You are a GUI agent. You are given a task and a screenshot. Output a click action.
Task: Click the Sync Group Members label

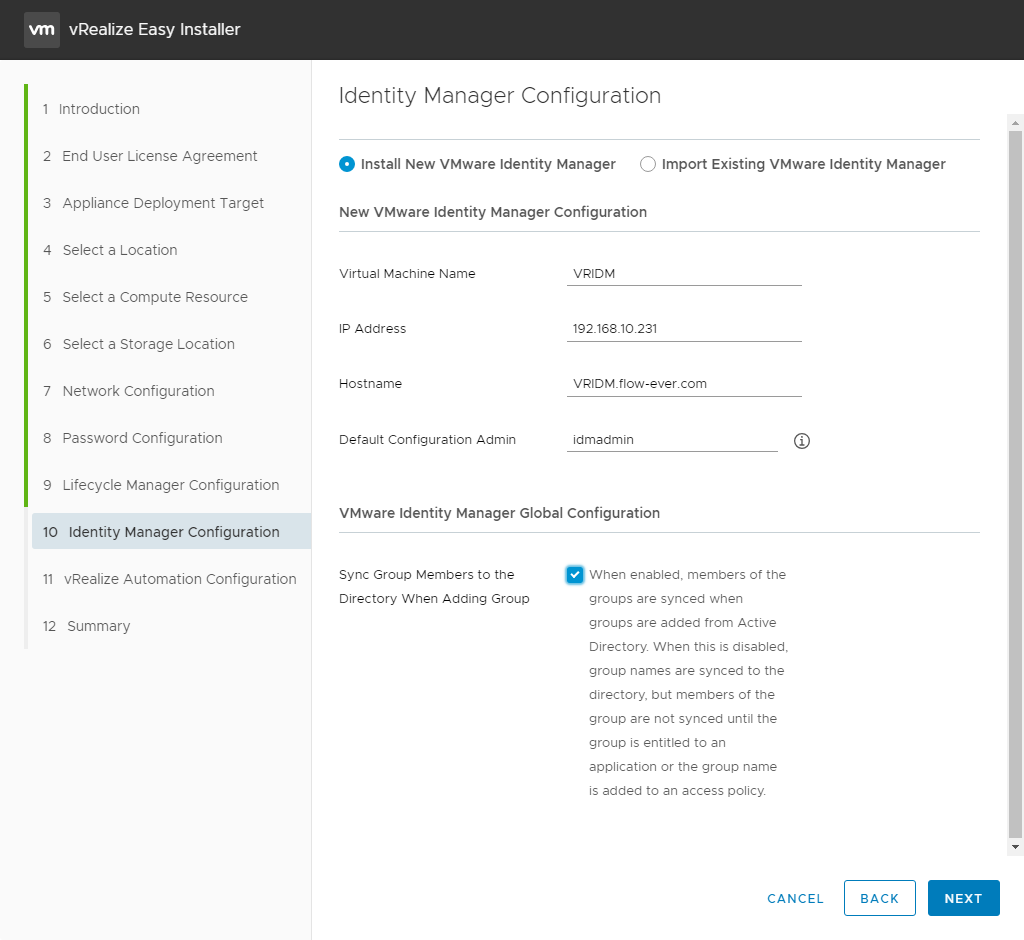coord(434,587)
